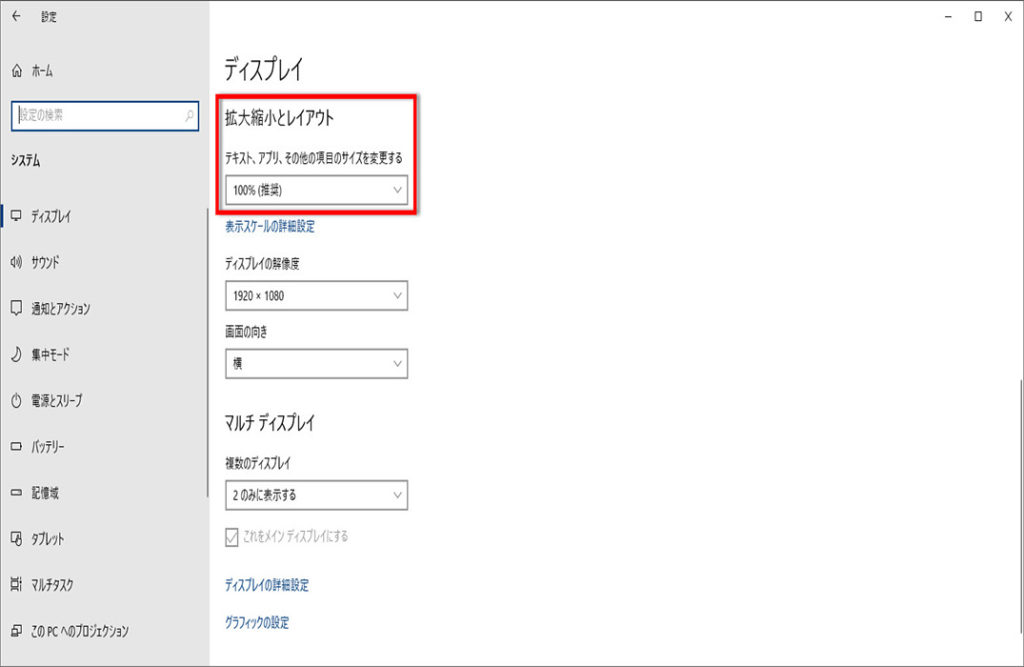Open the 1920 × 1080 resolution dropdown
1024x667 pixels.
click(317, 296)
